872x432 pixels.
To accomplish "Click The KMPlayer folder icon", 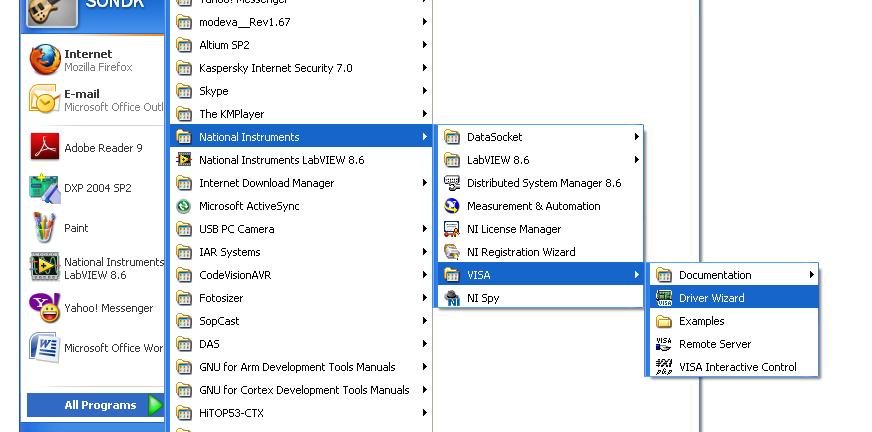I will point(184,114).
